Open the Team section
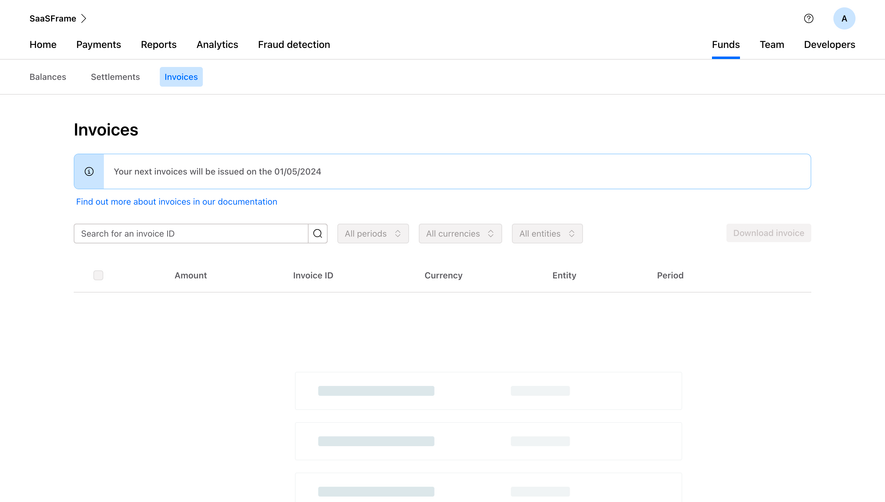The height and width of the screenshot is (502, 885). (x=772, y=45)
